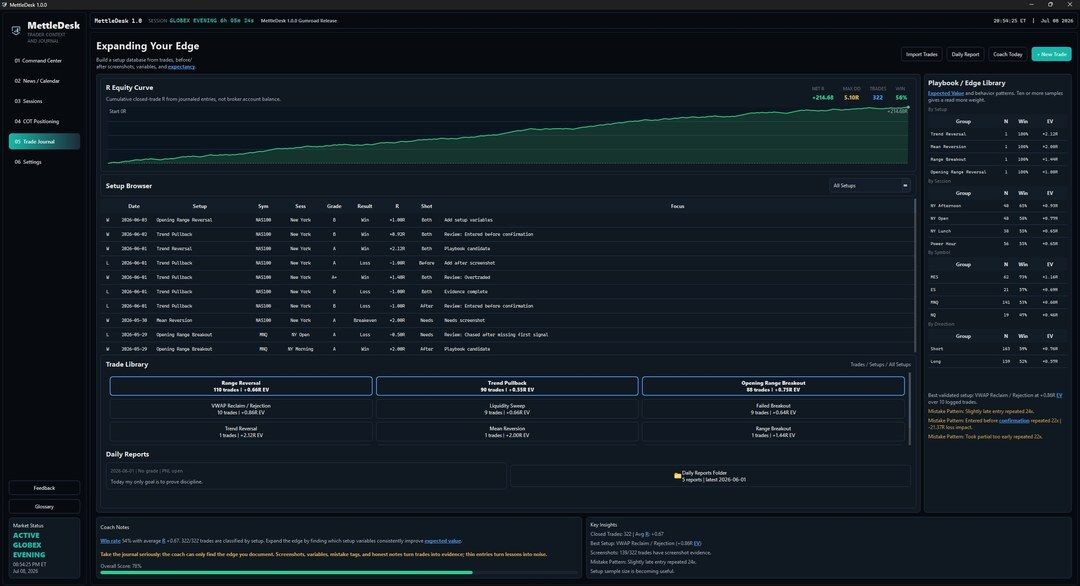Click Expected Value link in Playbook panel
This screenshot has height=586, width=1080.
click(945, 93)
